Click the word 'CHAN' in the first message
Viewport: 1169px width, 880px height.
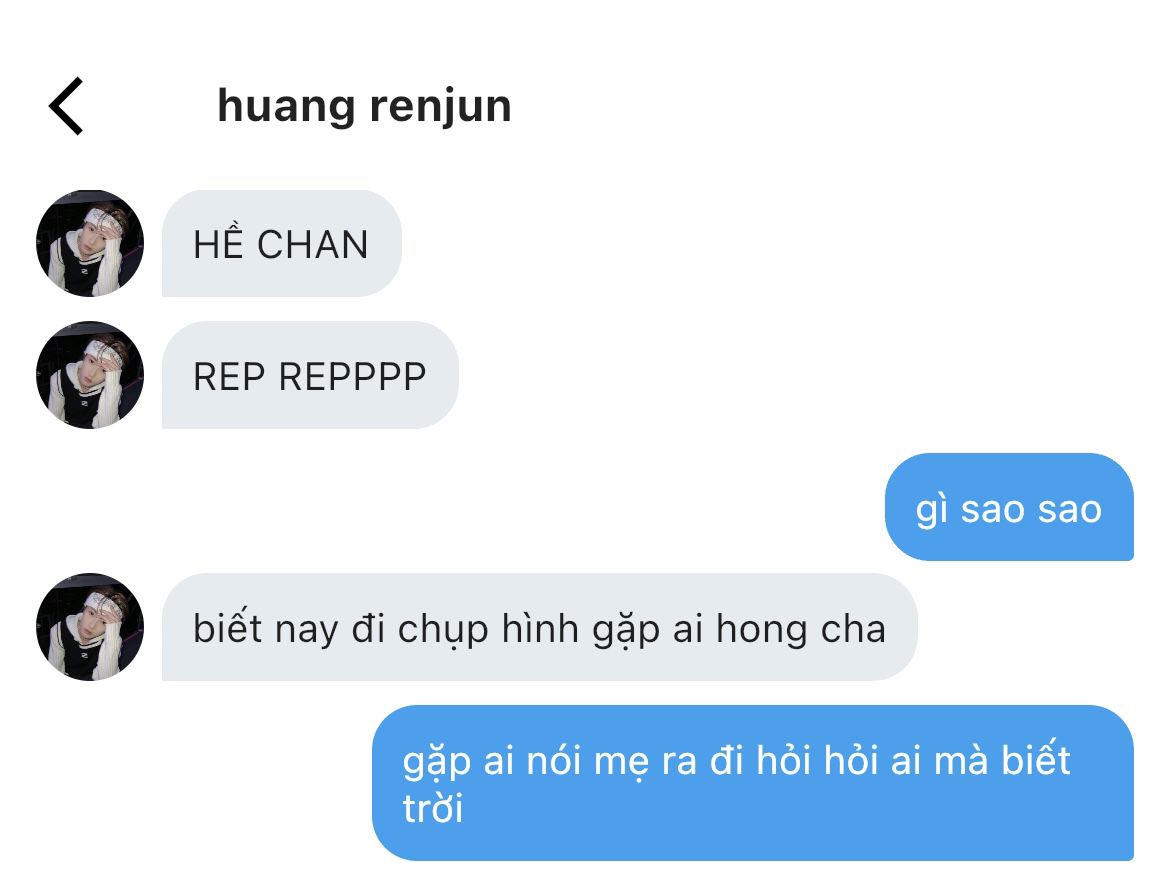coord(313,245)
